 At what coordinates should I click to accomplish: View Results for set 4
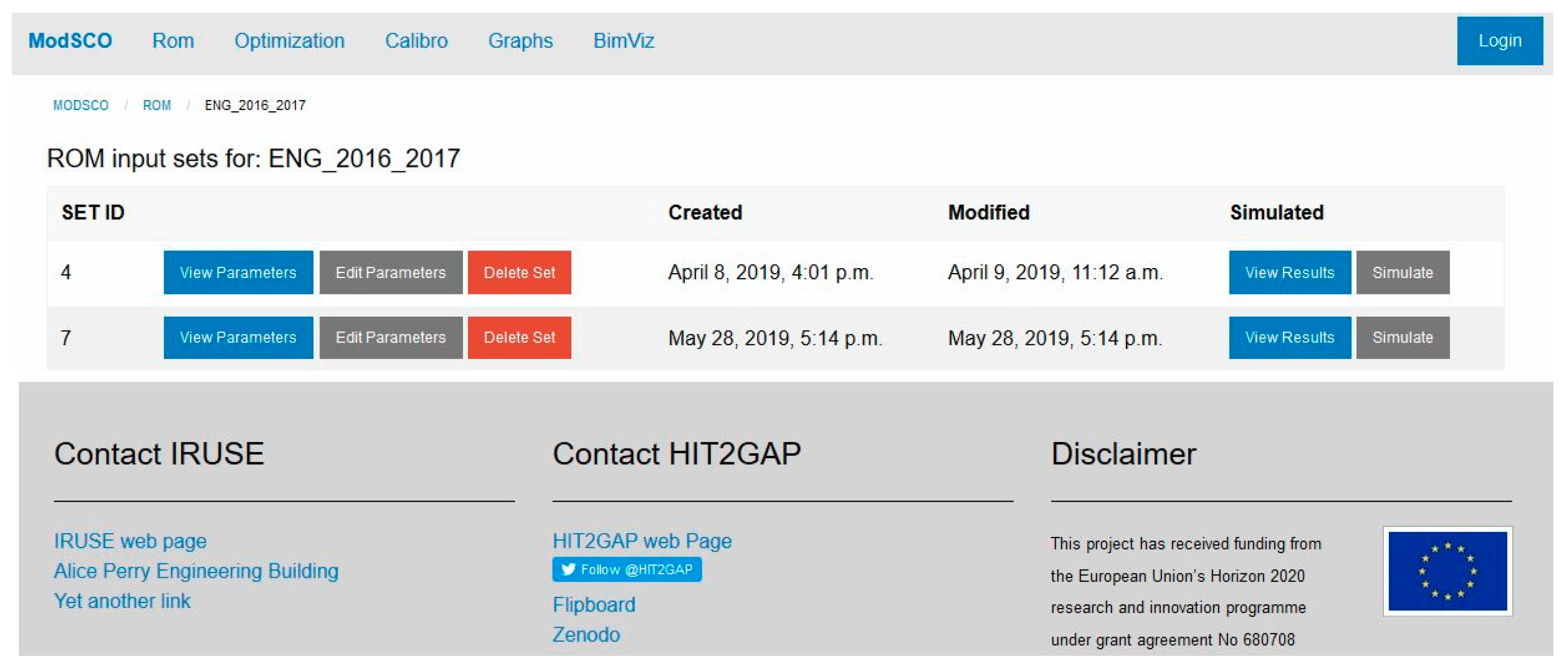1289,272
